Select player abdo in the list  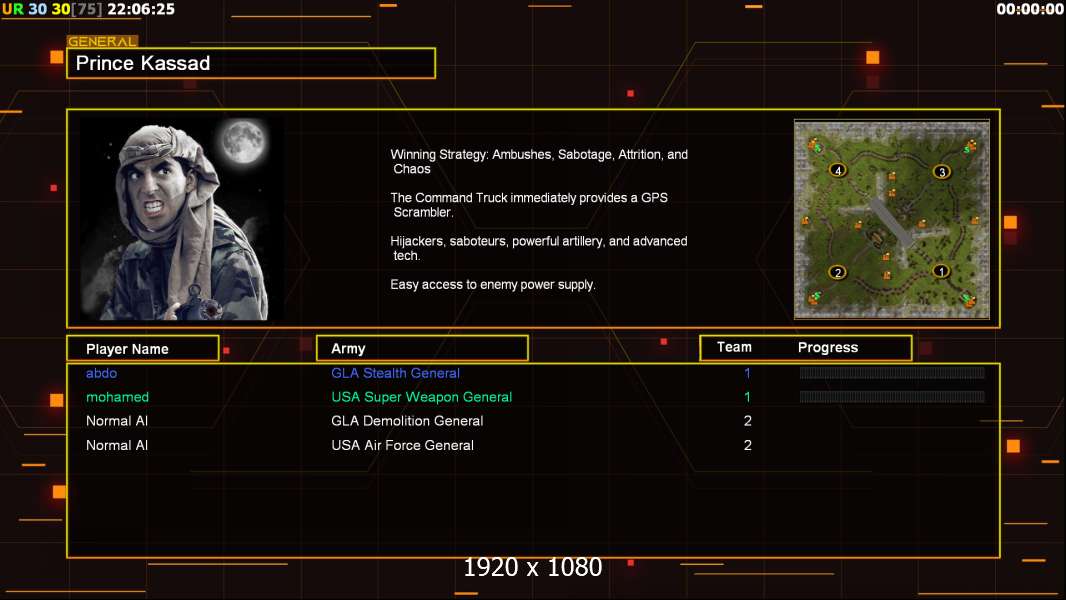point(101,373)
